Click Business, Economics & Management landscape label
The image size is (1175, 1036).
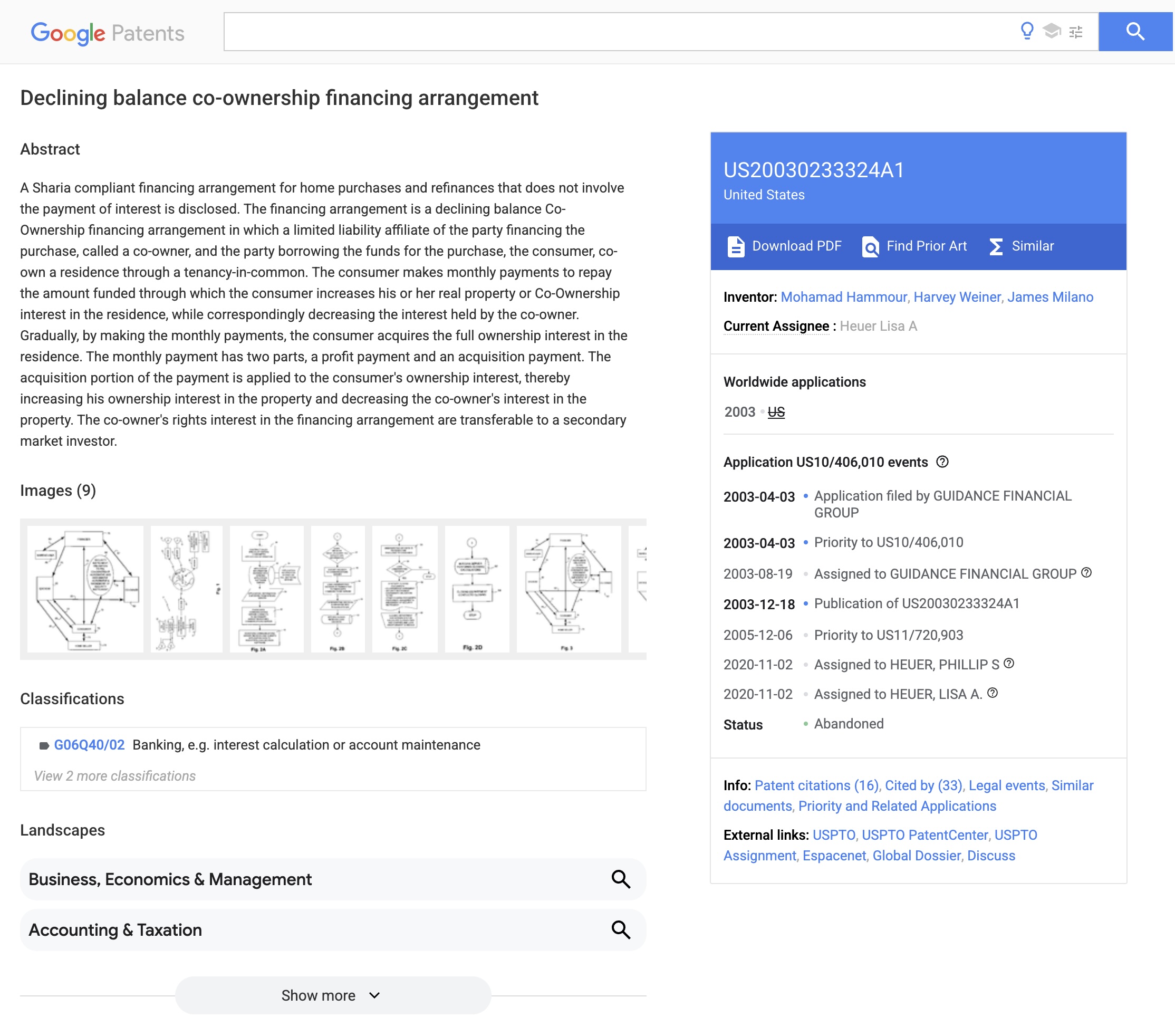pyautogui.click(x=170, y=879)
